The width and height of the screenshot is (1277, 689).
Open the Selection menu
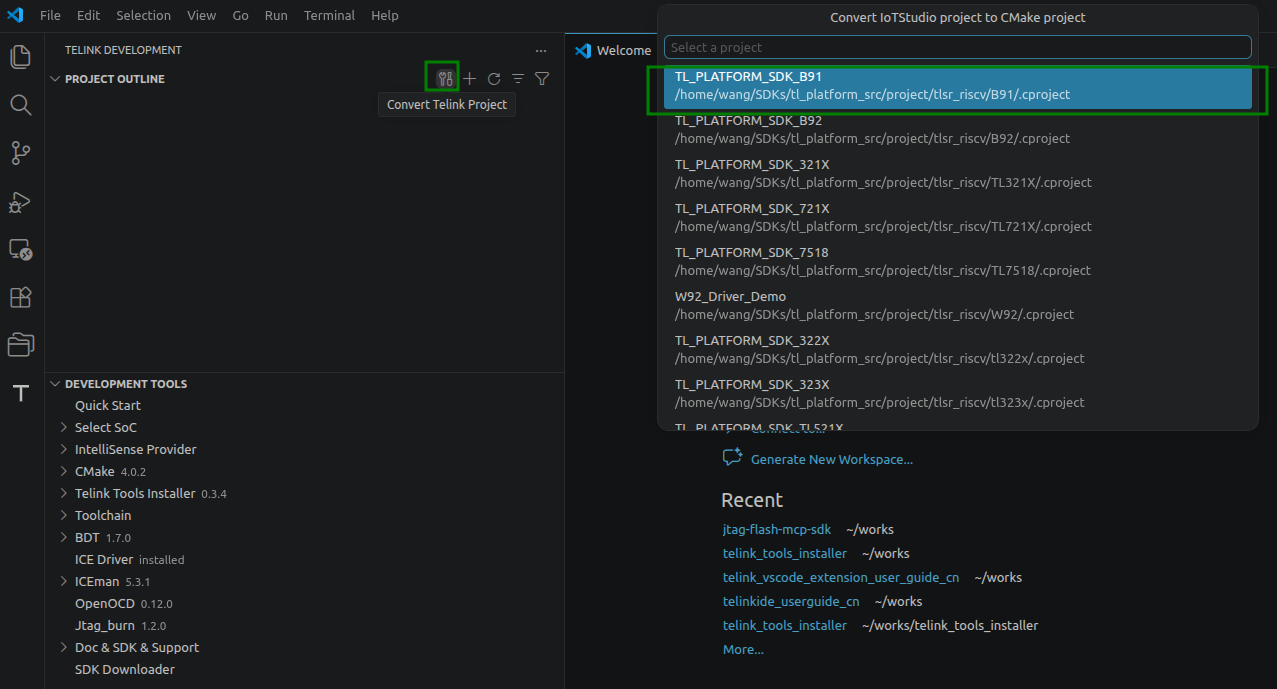pyautogui.click(x=143, y=15)
